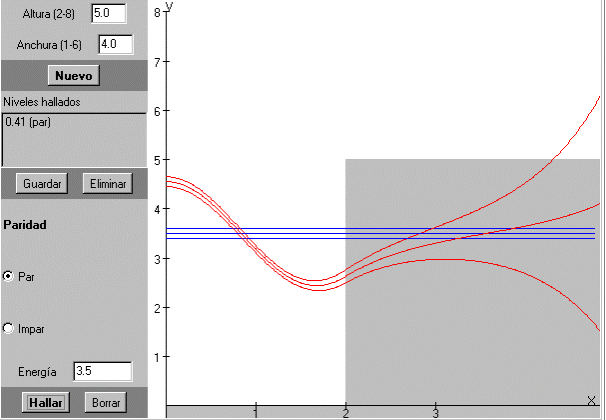This screenshot has width=606, height=420.
Task: Click the Hallar button
Action: pyautogui.click(x=46, y=403)
